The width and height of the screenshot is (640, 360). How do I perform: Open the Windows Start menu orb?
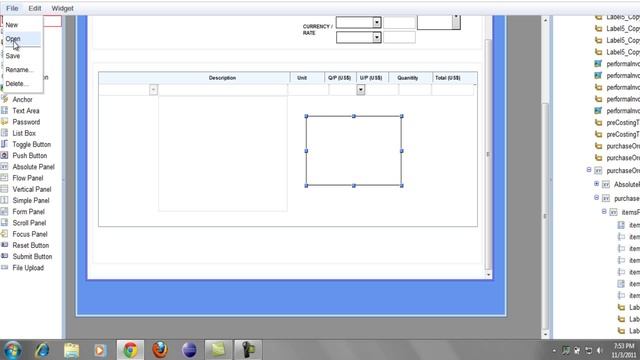pyautogui.click(x=13, y=350)
